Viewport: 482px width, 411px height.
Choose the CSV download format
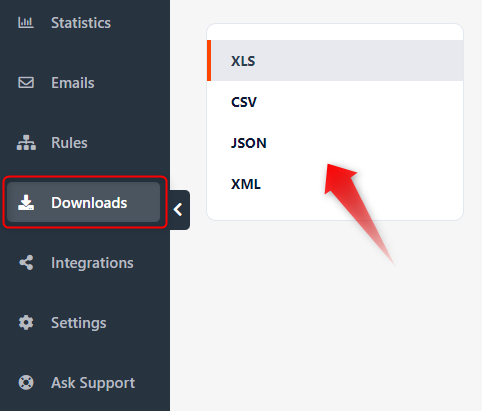[x=335, y=102]
